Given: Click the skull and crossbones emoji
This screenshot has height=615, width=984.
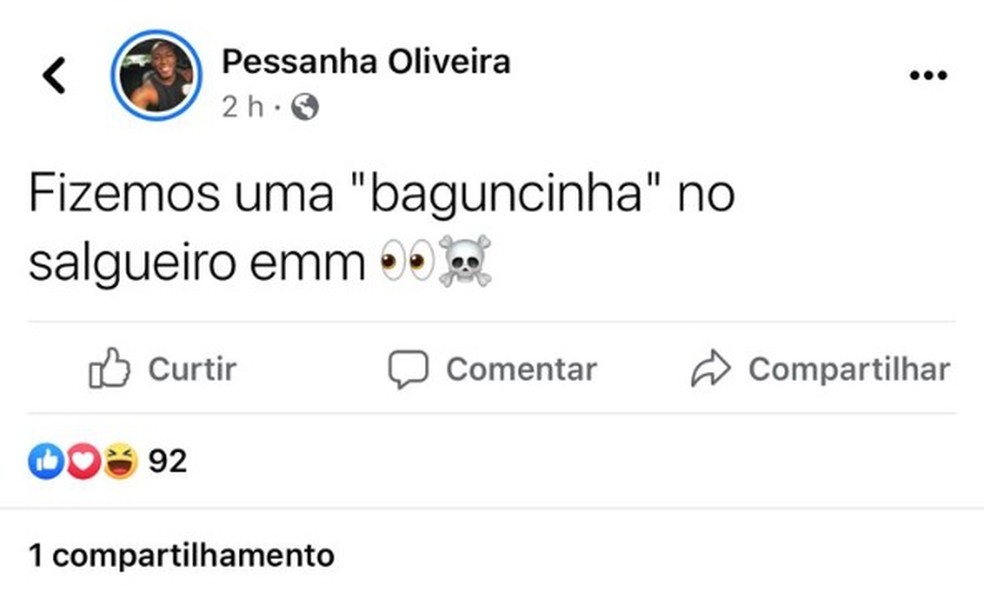Looking at the screenshot, I should click(x=465, y=263).
